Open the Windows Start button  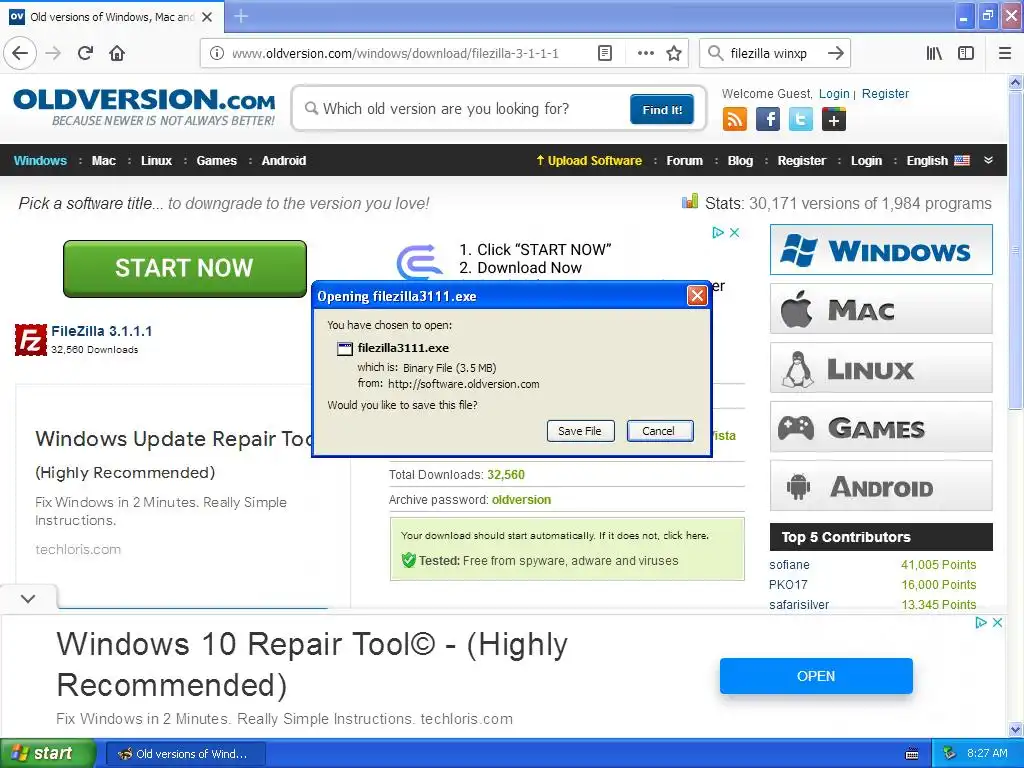click(x=48, y=753)
